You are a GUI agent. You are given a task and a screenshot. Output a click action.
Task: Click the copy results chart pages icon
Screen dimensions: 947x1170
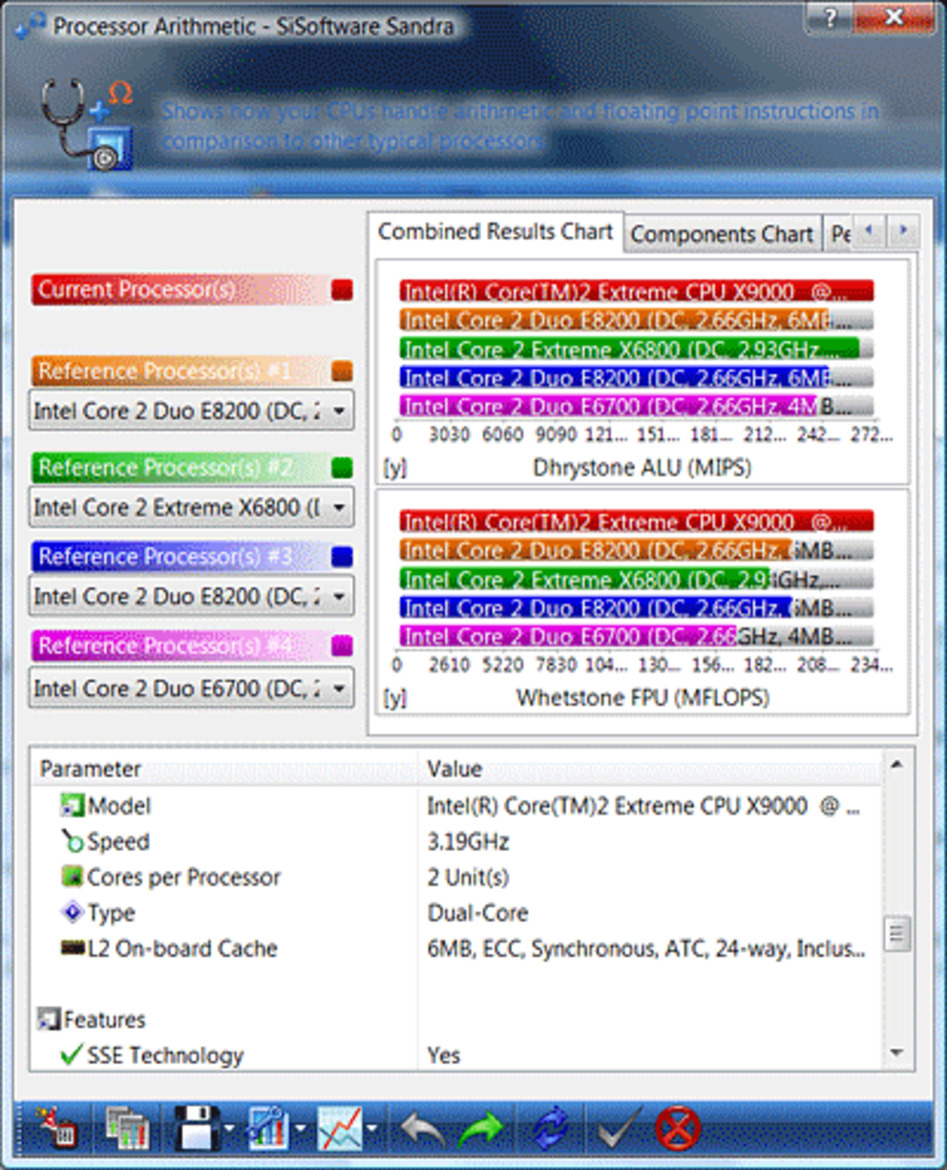point(128,1127)
